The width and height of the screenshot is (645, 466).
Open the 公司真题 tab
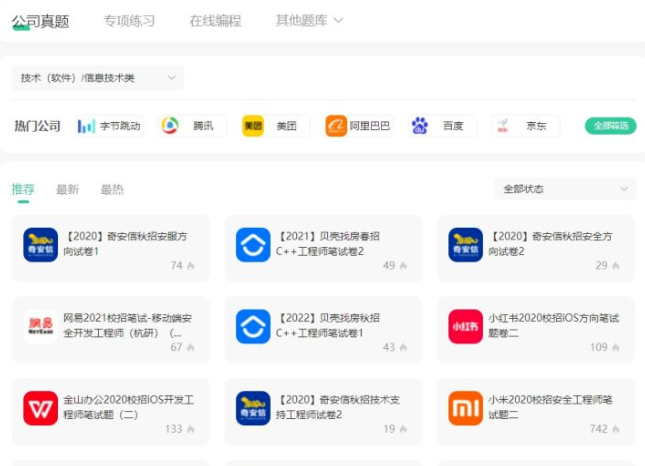[x=40, y=21]
